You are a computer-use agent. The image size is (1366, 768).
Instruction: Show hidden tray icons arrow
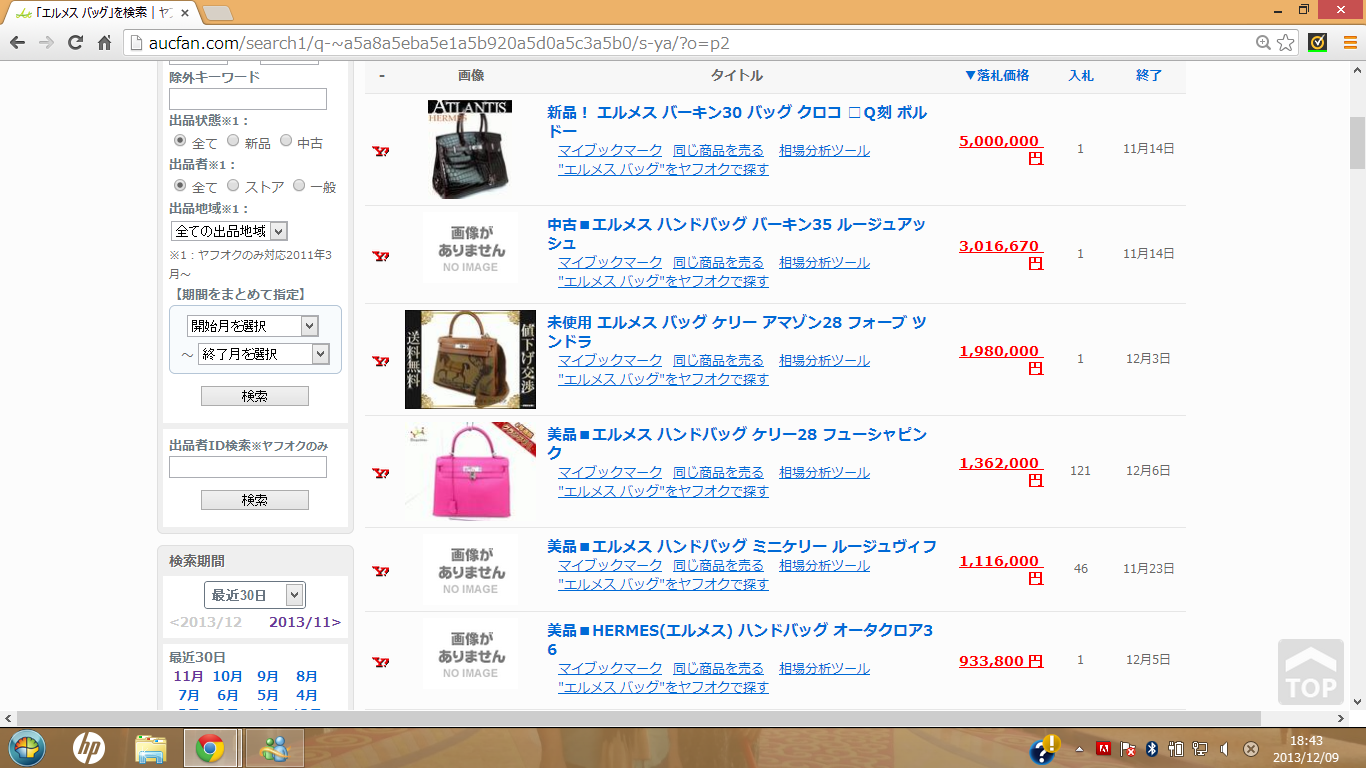point(1078,749)
